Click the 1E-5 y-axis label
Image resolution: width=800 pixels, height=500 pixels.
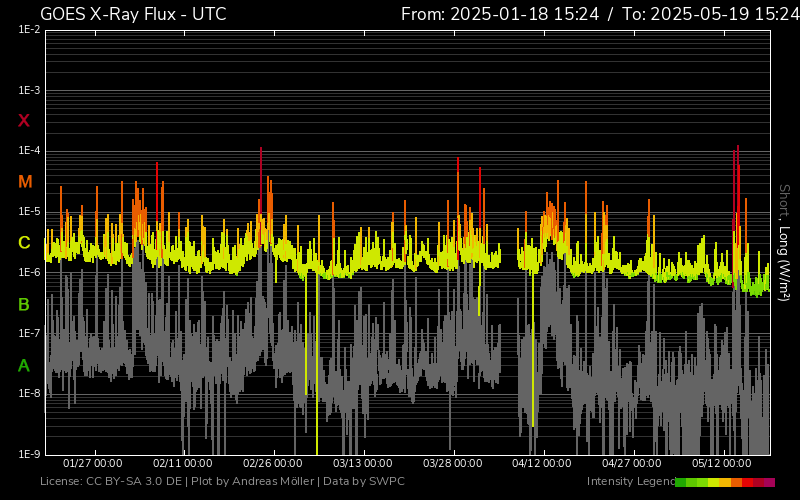click(x=29, y=211)
